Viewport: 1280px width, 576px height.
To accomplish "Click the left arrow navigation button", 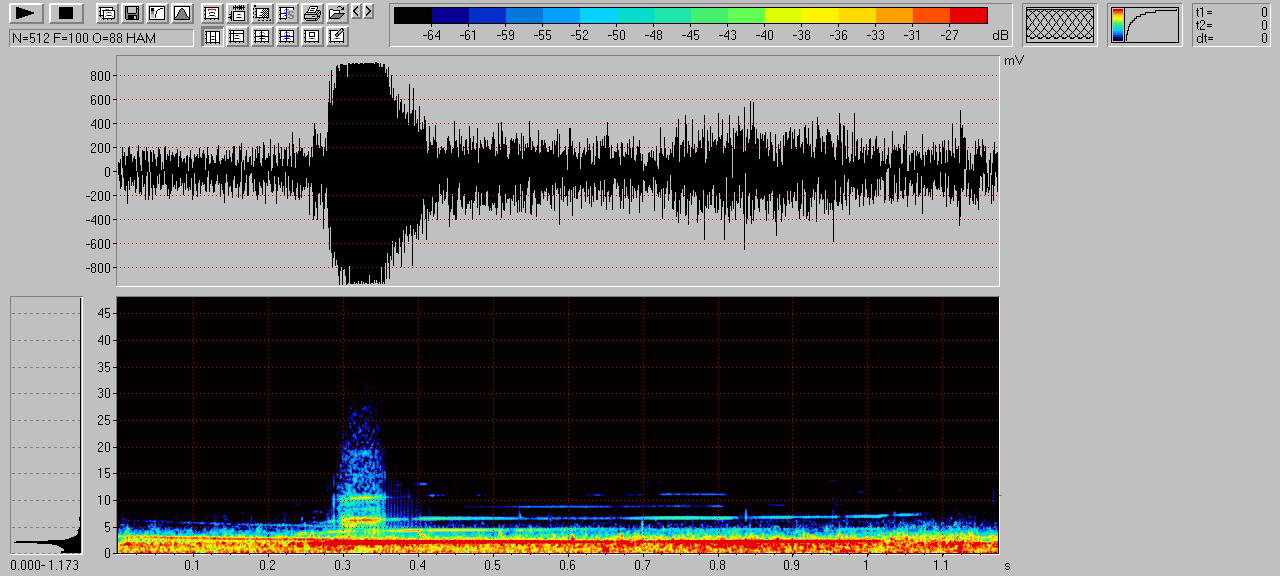I will 357,12.
